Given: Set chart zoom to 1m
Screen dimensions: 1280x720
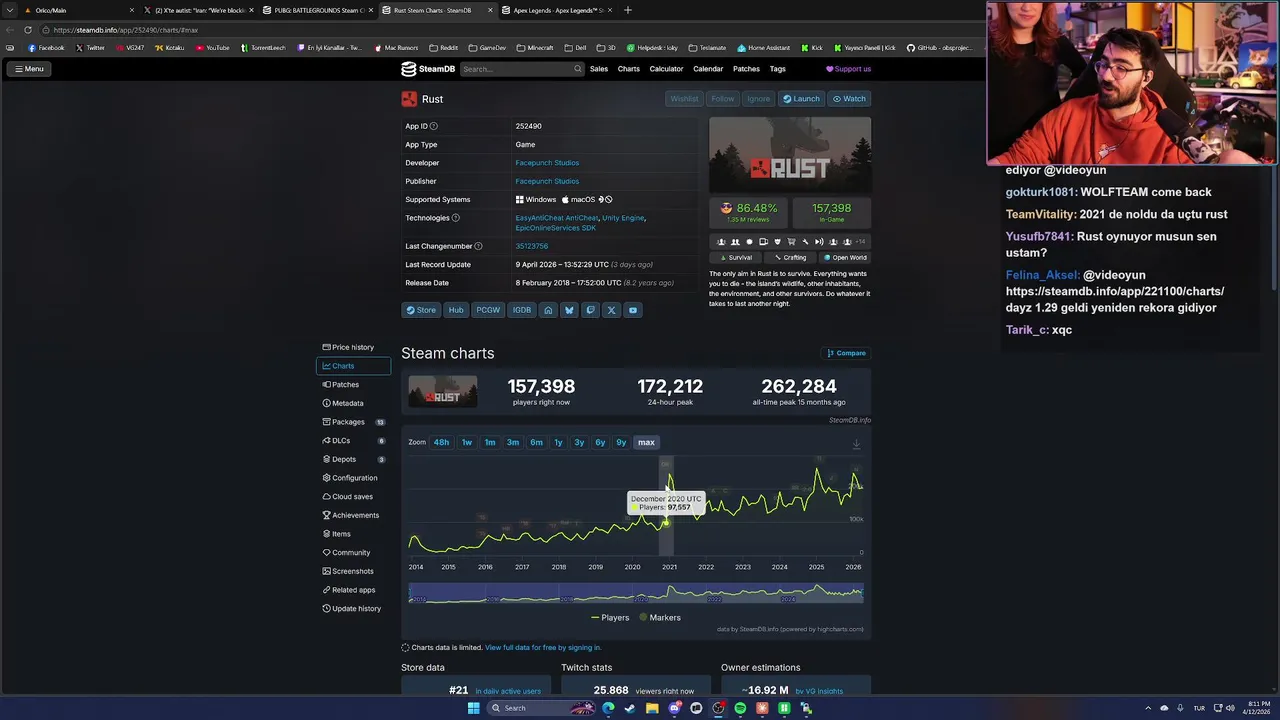Looking at the screenshot, I should [490, 442].
